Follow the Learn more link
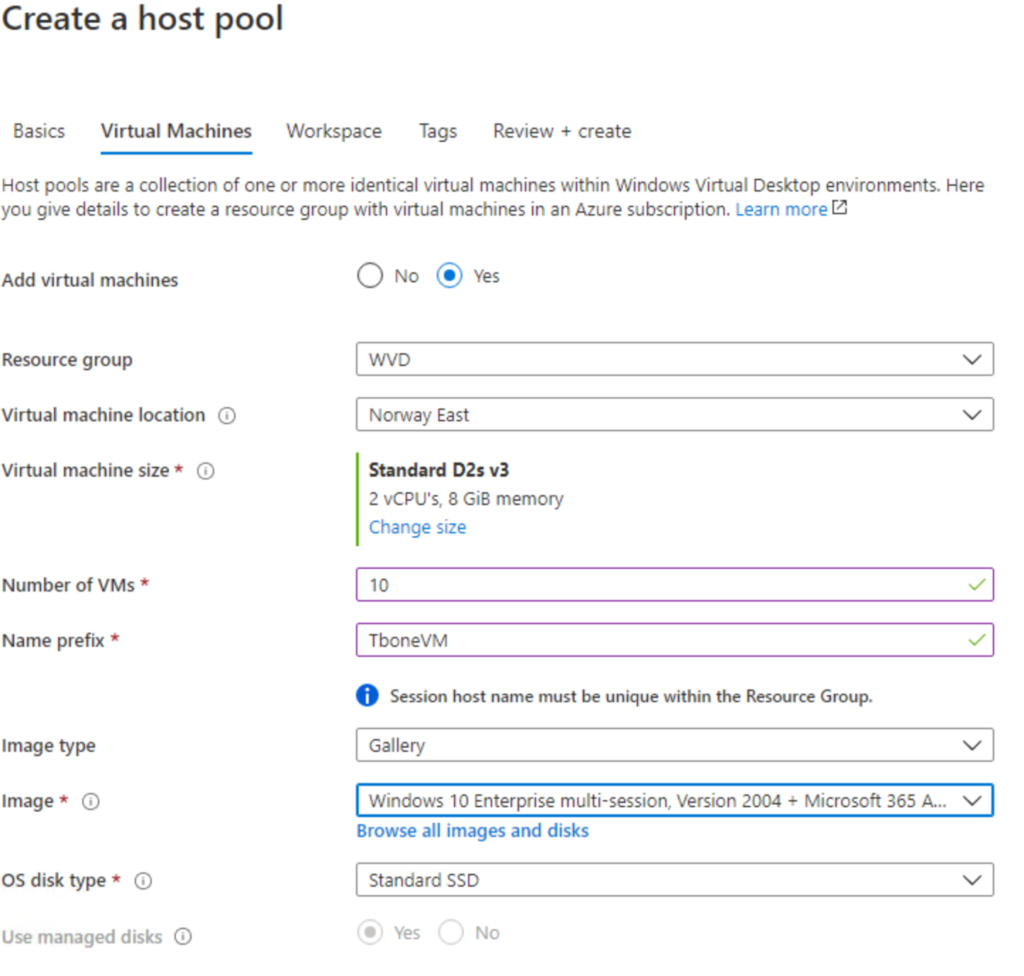1024x976 pixels. [x=781, y=209]
